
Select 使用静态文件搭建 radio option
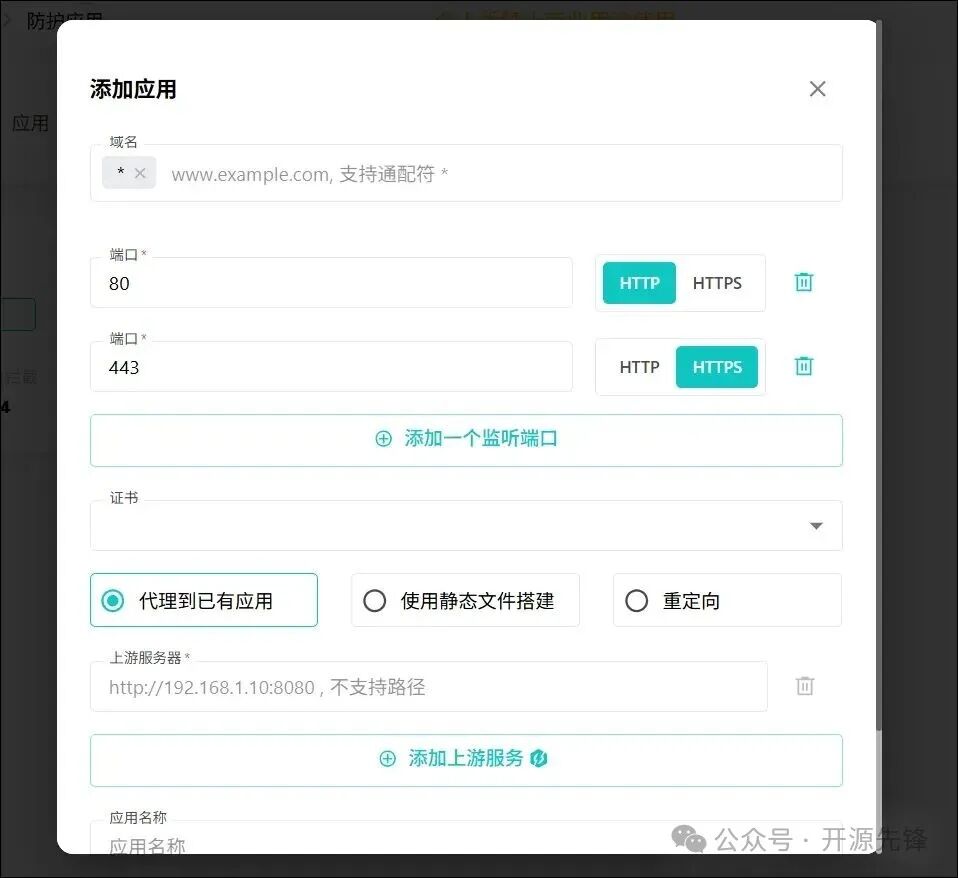(375, 601)
